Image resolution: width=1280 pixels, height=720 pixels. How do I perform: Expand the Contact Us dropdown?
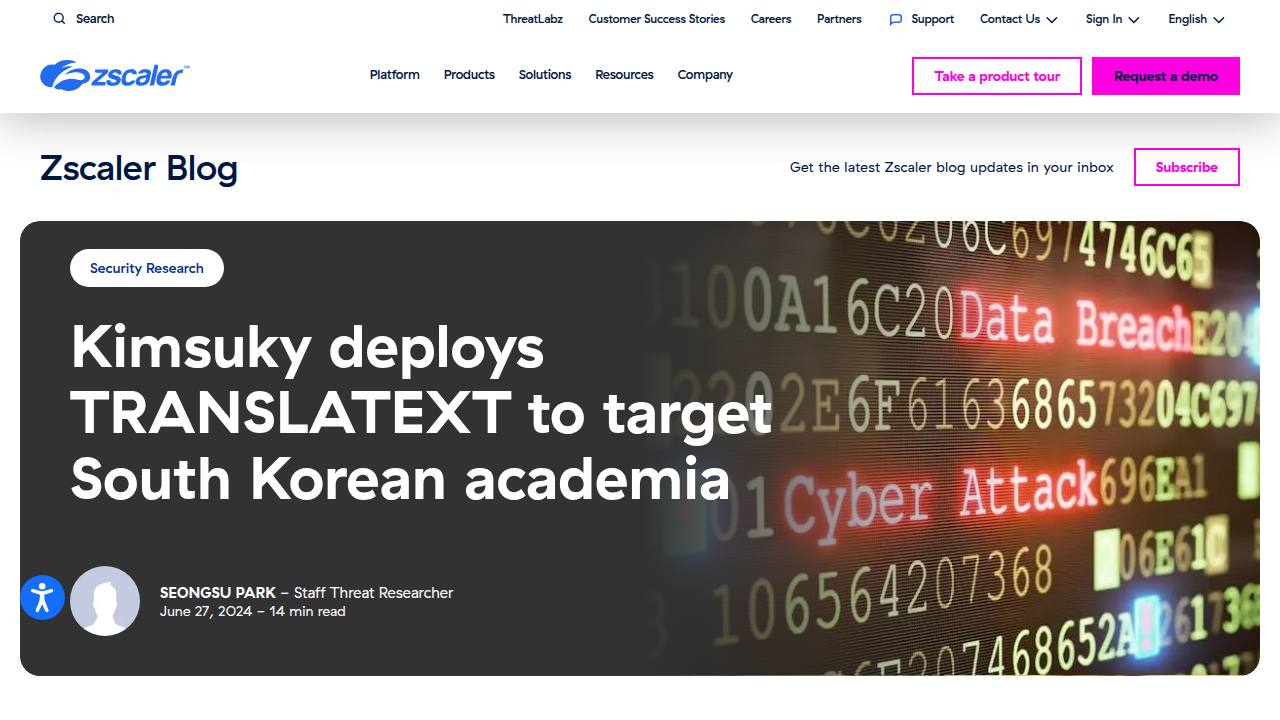[1018, 19]
